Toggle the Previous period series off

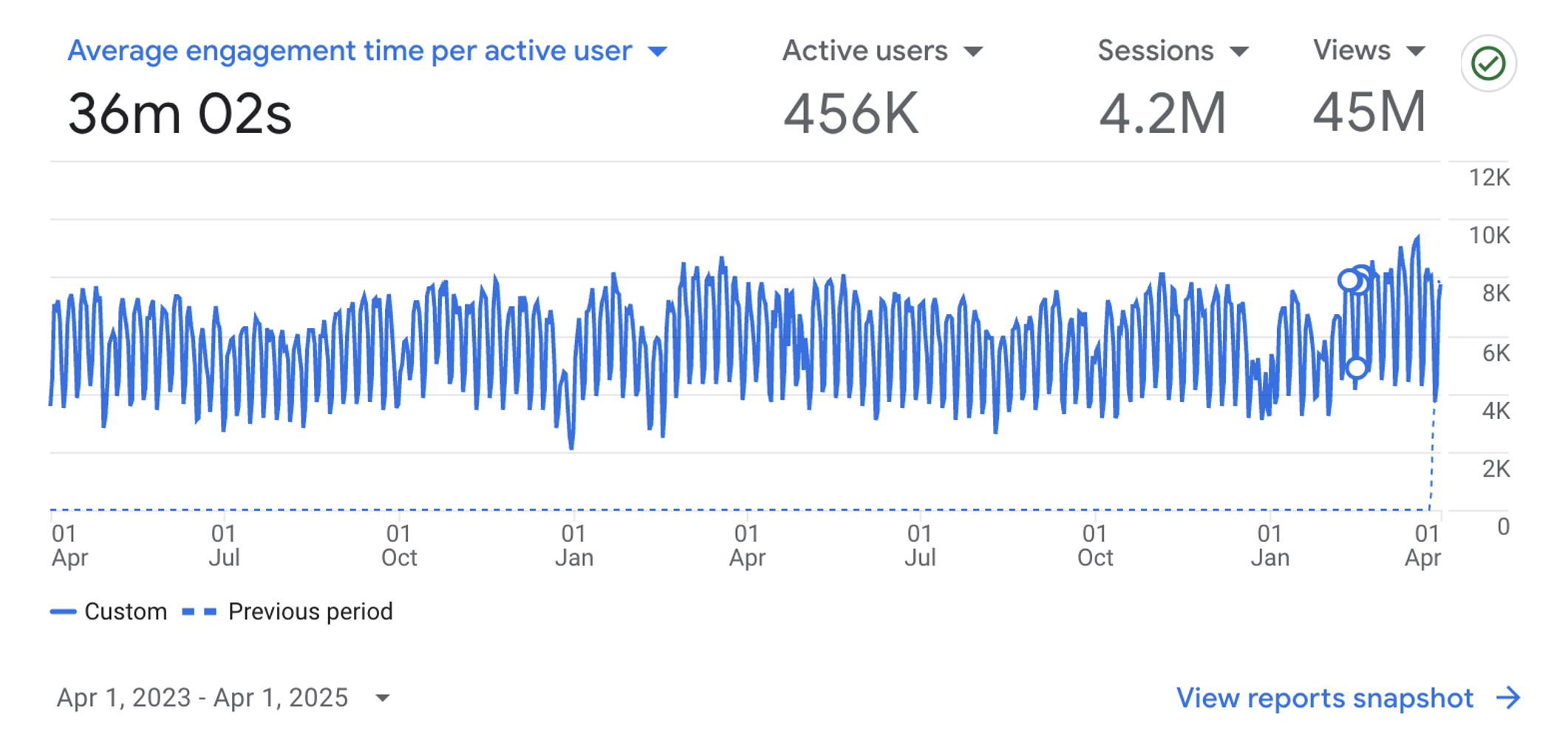pyautogui.click(x=310, y=611)
